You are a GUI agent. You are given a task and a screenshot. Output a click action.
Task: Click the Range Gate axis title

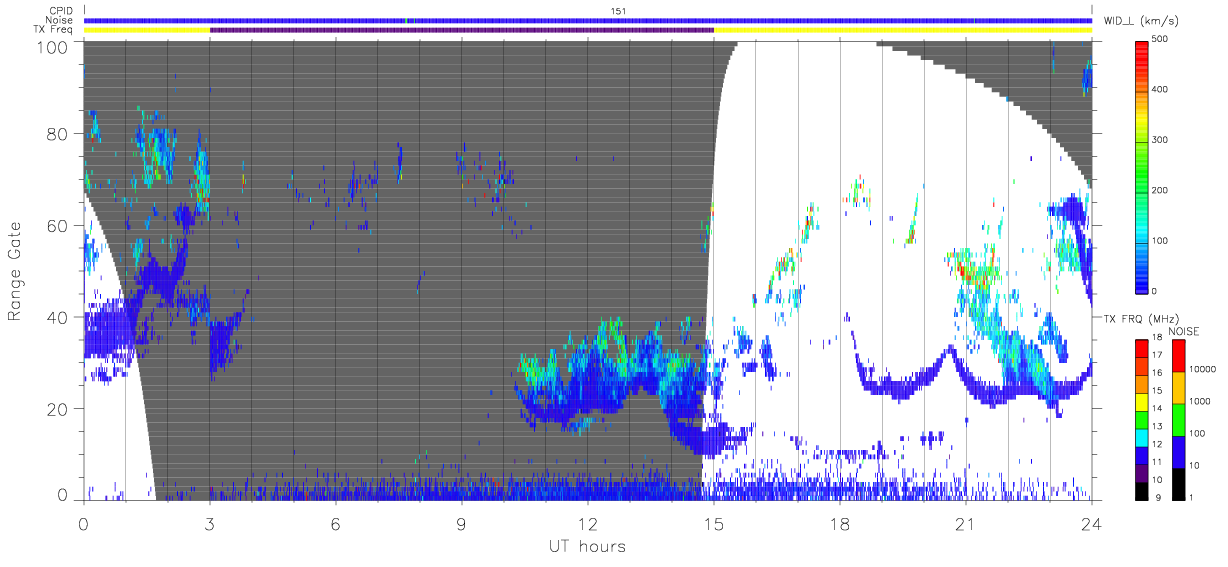15,271
